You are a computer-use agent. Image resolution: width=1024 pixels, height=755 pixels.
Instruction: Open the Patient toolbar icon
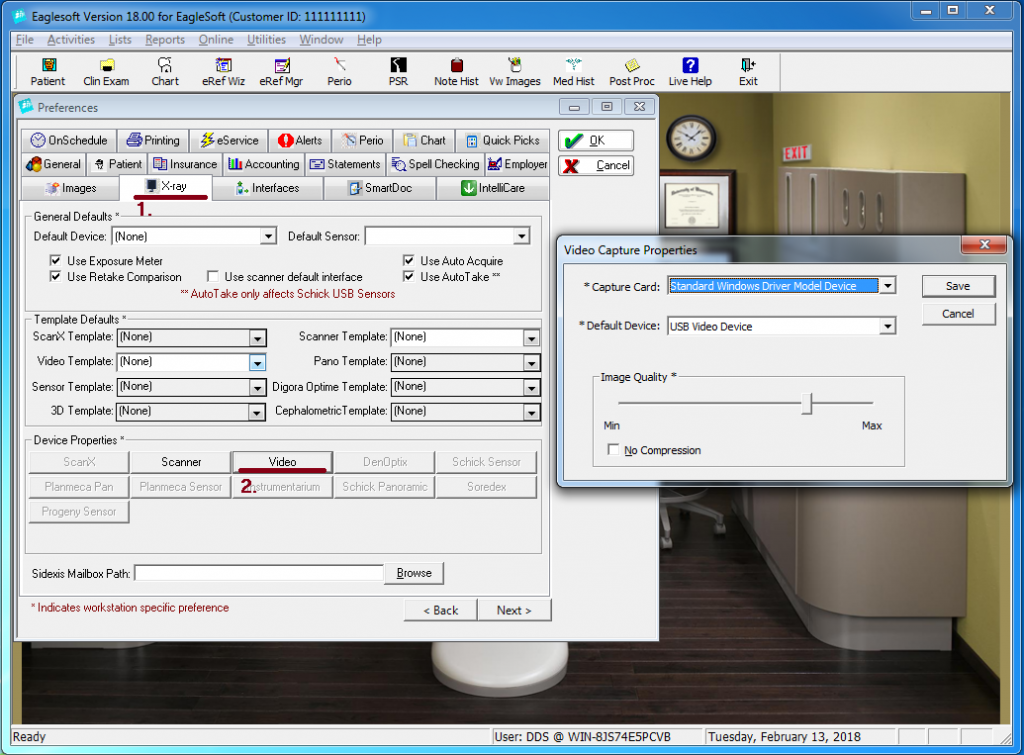[47, 71]
